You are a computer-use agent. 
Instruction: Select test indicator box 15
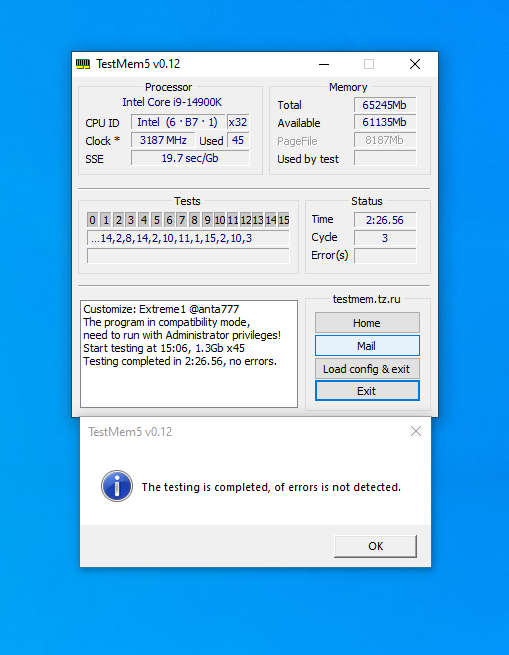pyautogui.click(x=284, y=220)
